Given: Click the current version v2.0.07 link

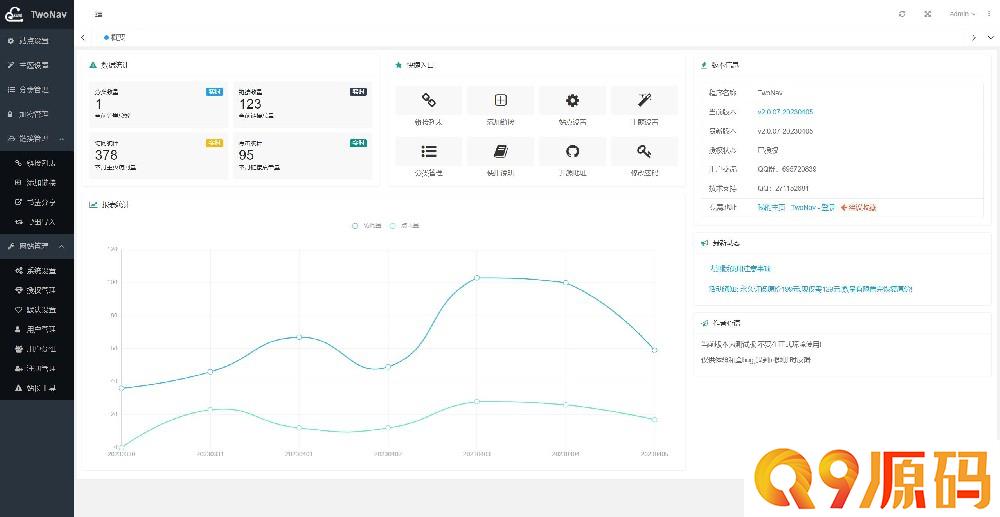Looking at the screenshot, I should pos(785,112).
